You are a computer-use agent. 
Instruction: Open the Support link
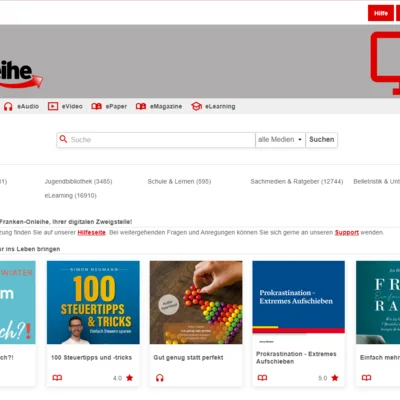tap(347, 232)
